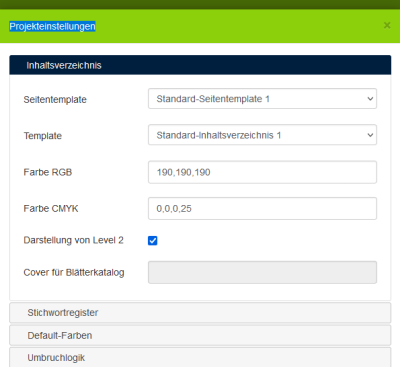This screenshot has width=400, height=367.
Task: Click the Cover für Blätterkatalog field
Action: [x=262, y=272]
